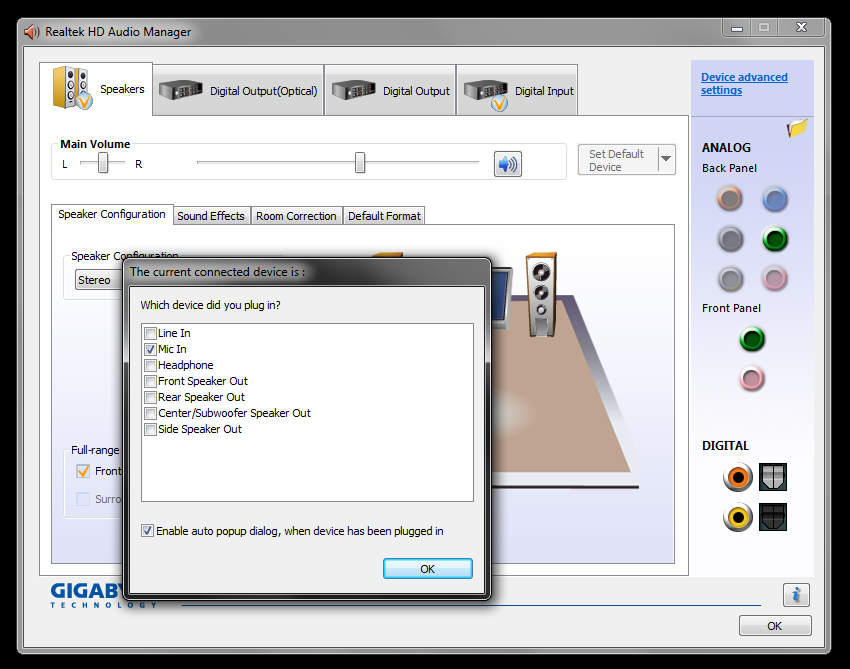Click the L/R balance slider handle
Viewport: 850px width, 669px height.
[x=102, y=163]
